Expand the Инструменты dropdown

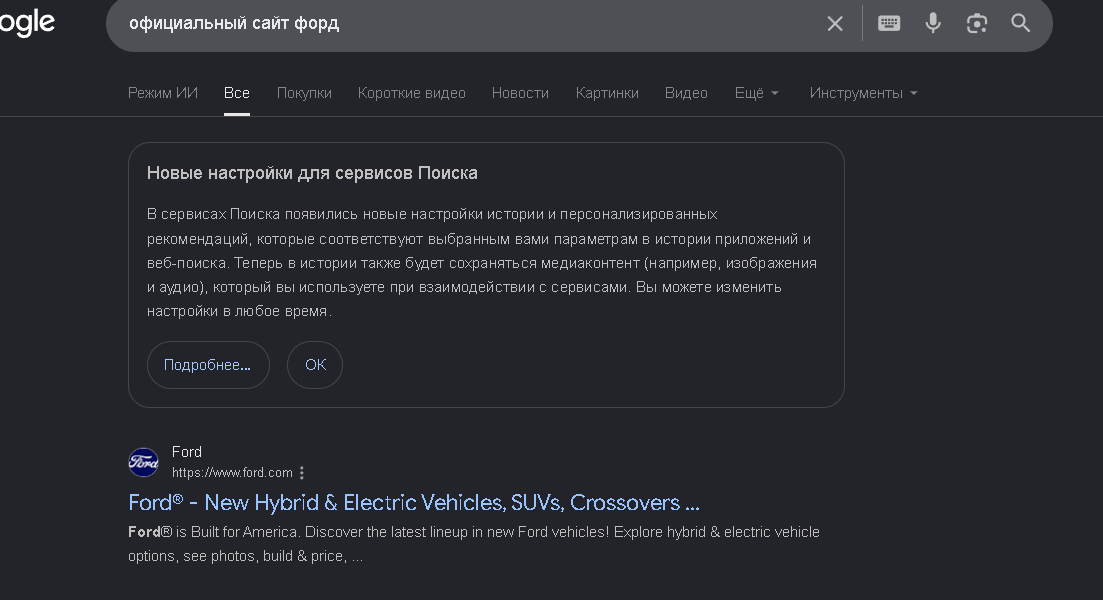click(x=863, y=93)
